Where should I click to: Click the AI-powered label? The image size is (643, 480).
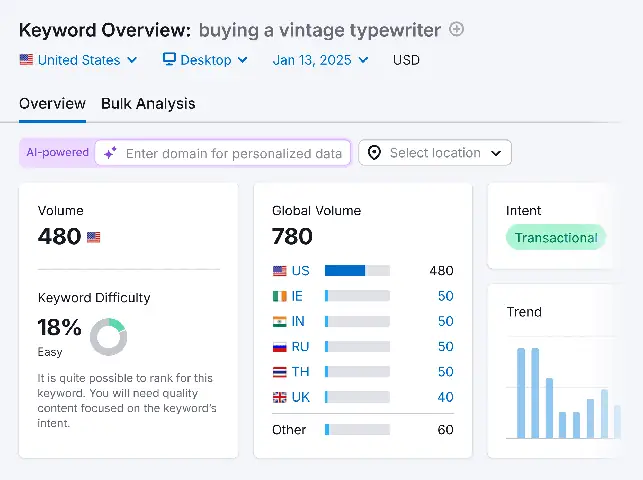pos(57,152)
